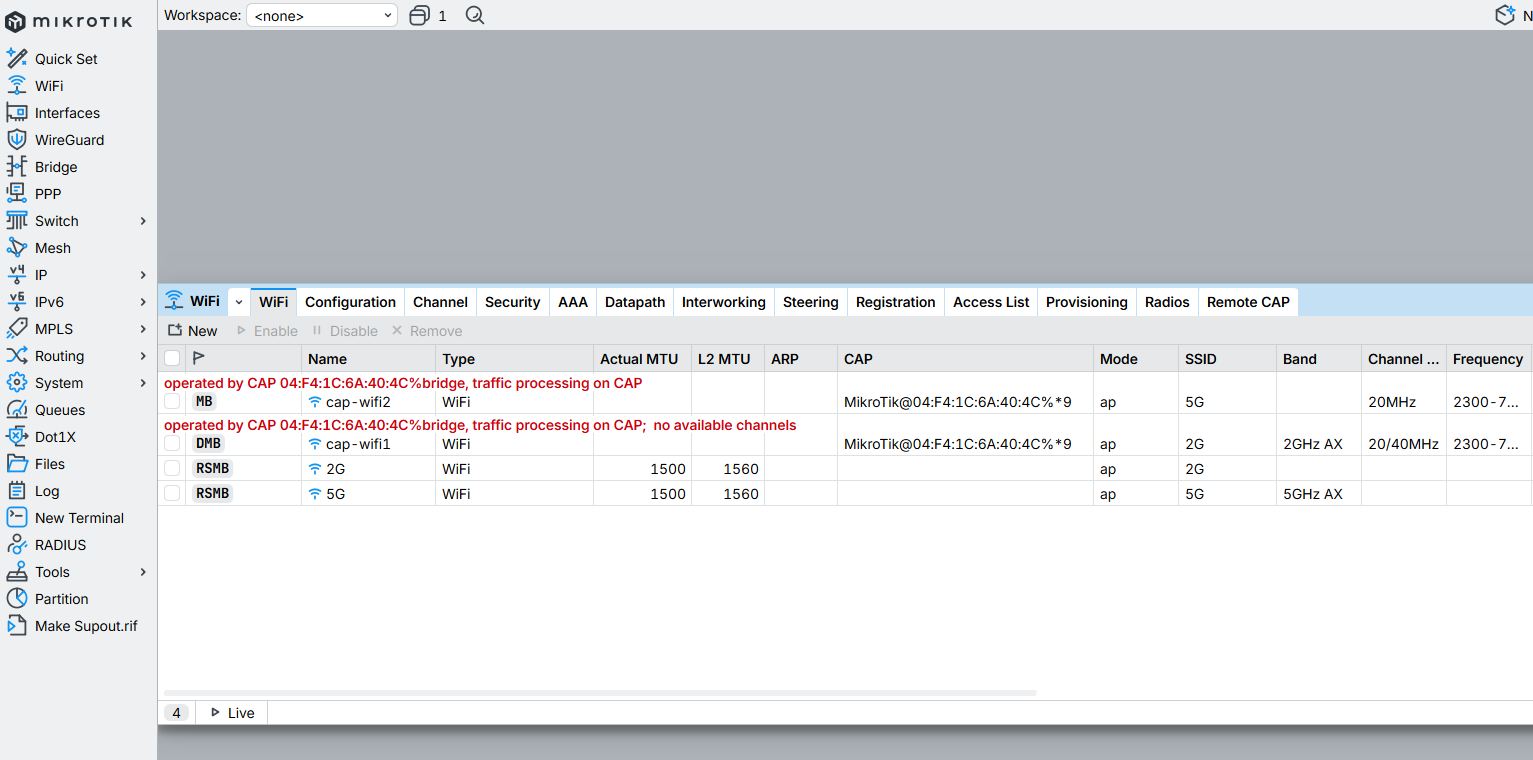Open the Security tab

point(512,302)
